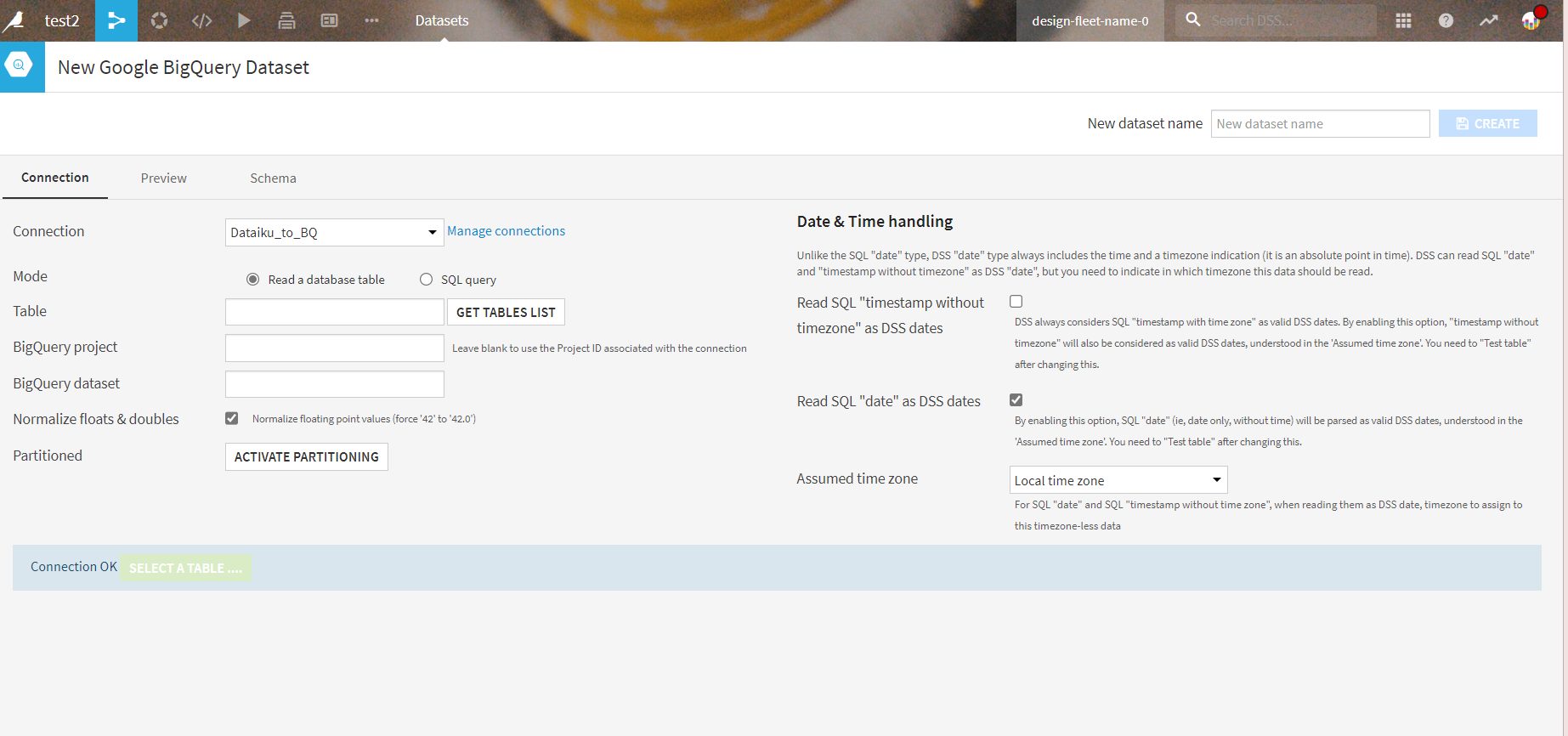Switch to the Connection tab
1568x736 pixels.
(x=55, y=178)
